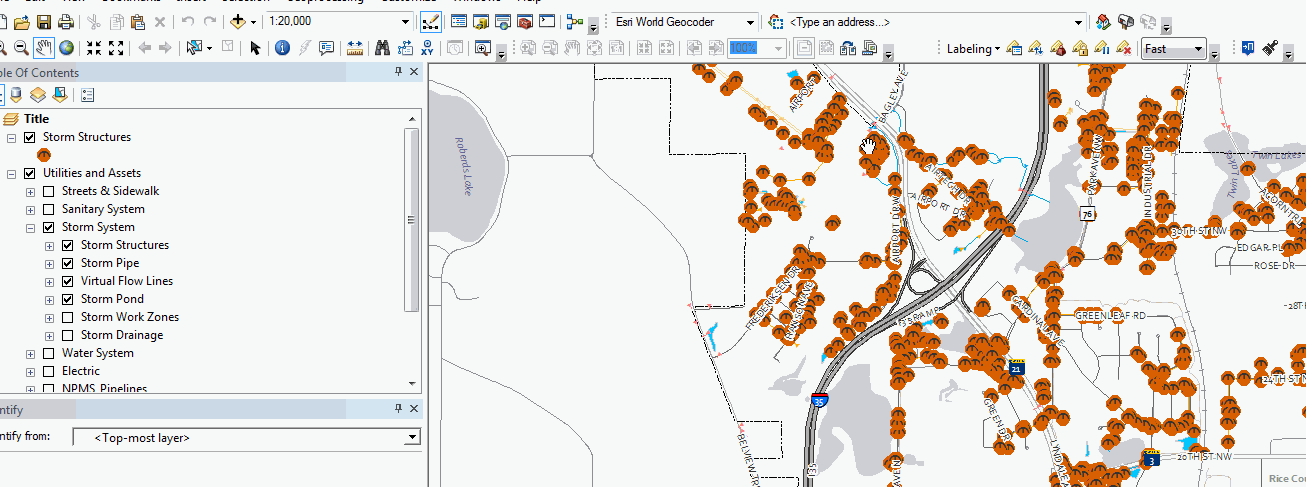Image resolution: width=1306 pixels, height=487 pixels.
Task: Turn off the Storm Pipe layer
Action: click(x=68, y=263)
